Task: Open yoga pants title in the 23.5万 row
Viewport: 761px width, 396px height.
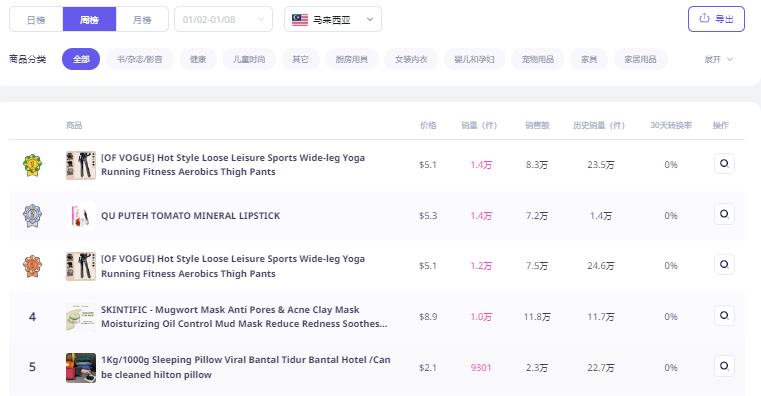Action: [233, 165]
